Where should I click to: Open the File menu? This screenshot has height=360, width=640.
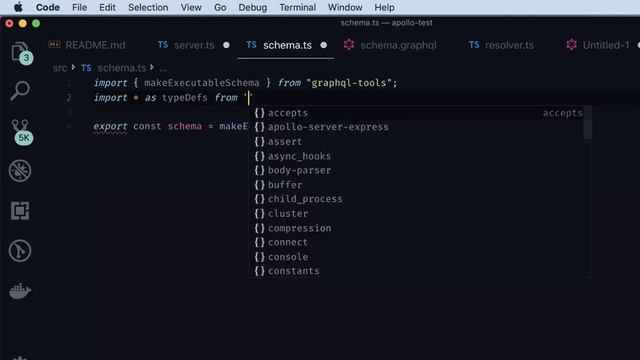pyautogui.click(x=79, y=7)
